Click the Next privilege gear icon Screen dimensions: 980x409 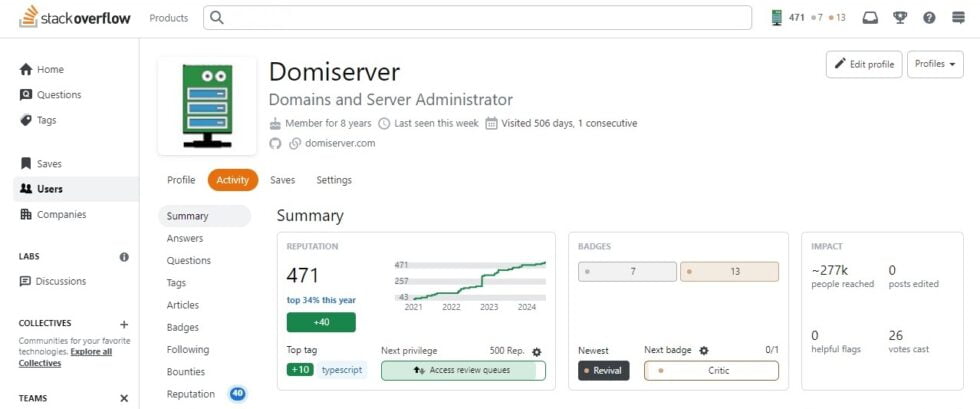click(x=536, y=352)
